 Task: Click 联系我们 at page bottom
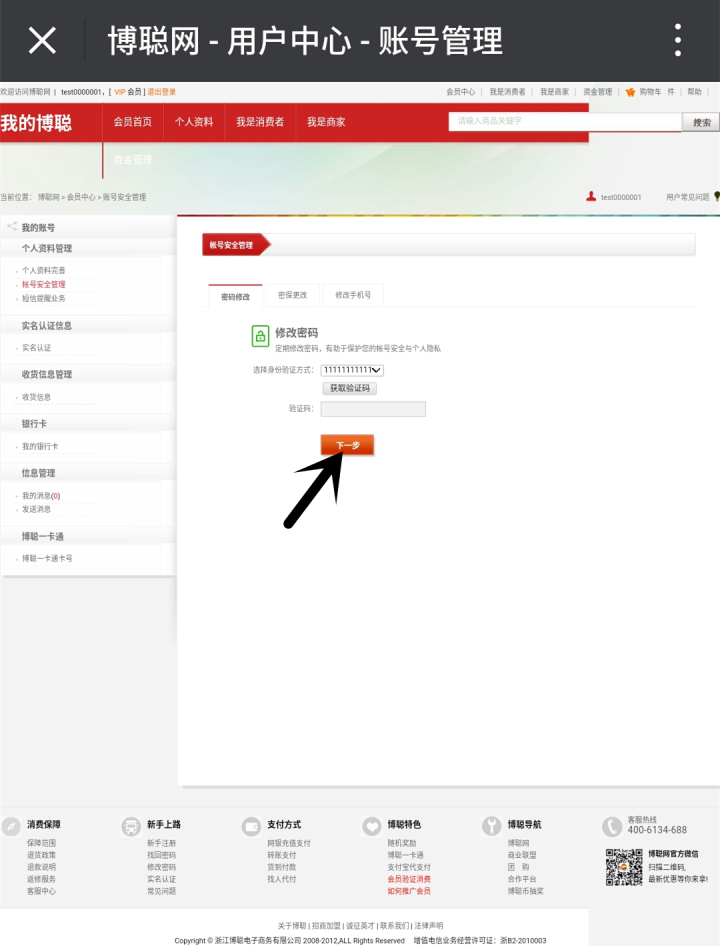394,925
